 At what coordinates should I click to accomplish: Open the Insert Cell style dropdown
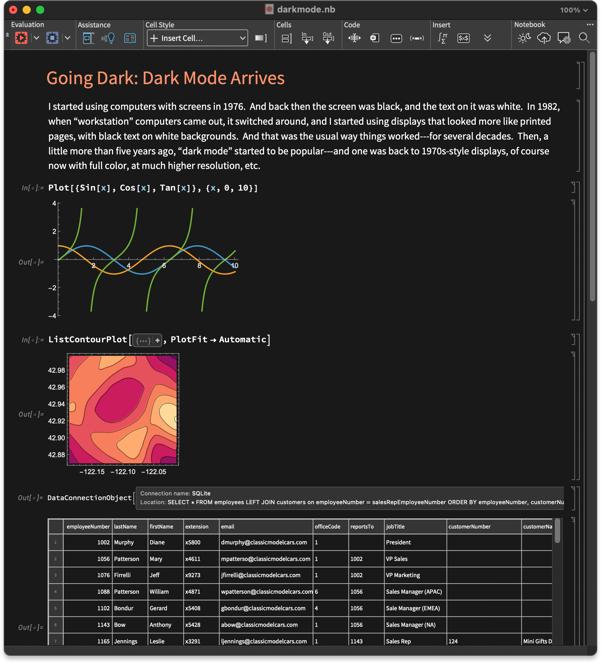click(x=197, y=38)
